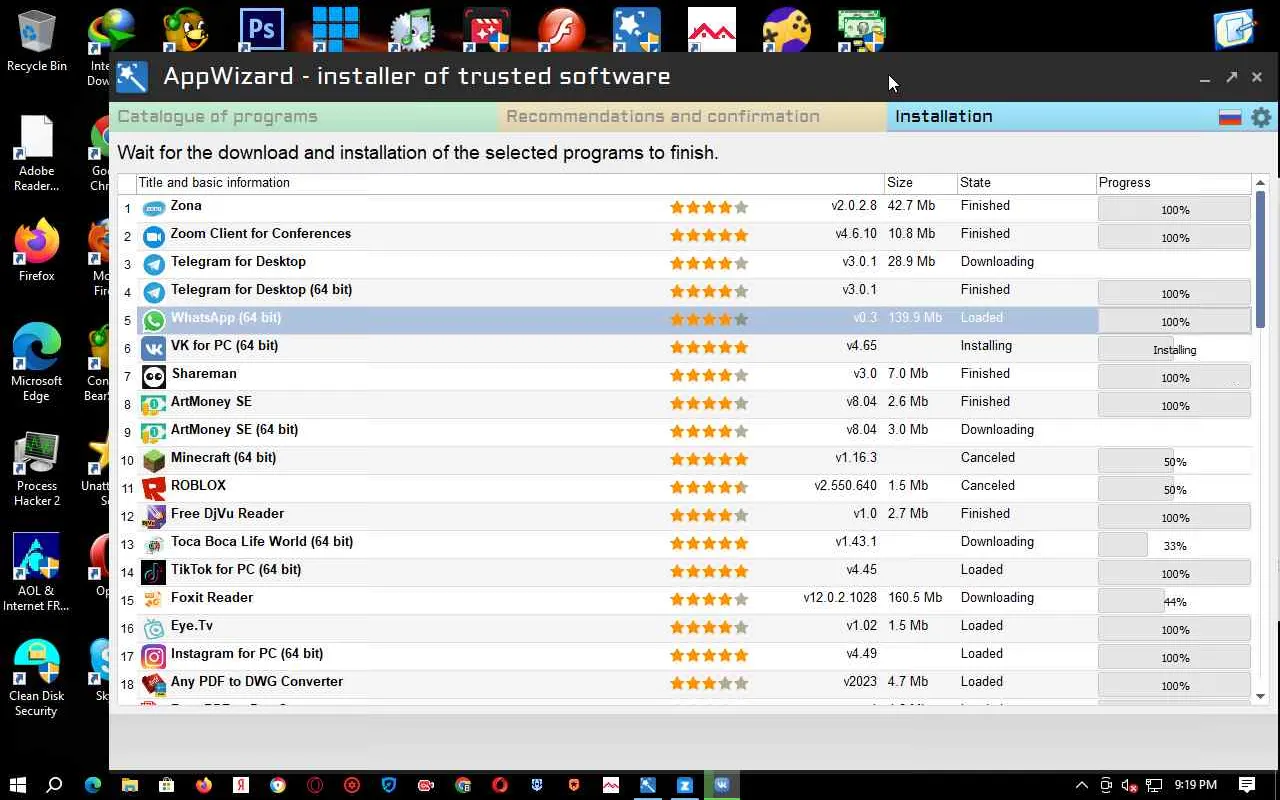Viewport: 1280px width, 800px height.
Task: Click "Downloading" state of Toca Boca row
Action: point(997,542)
